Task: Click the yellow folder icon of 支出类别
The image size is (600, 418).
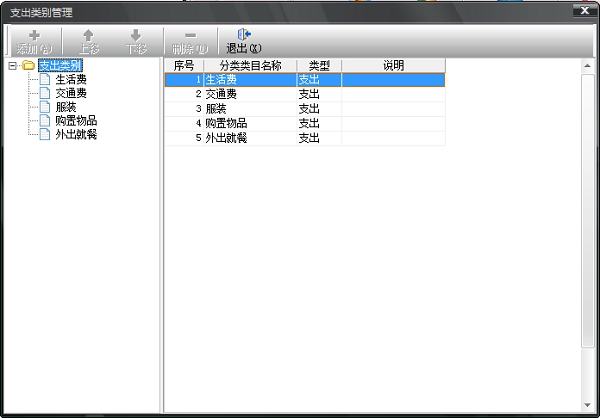Action: pyautogui.click(x=29, y=65)
